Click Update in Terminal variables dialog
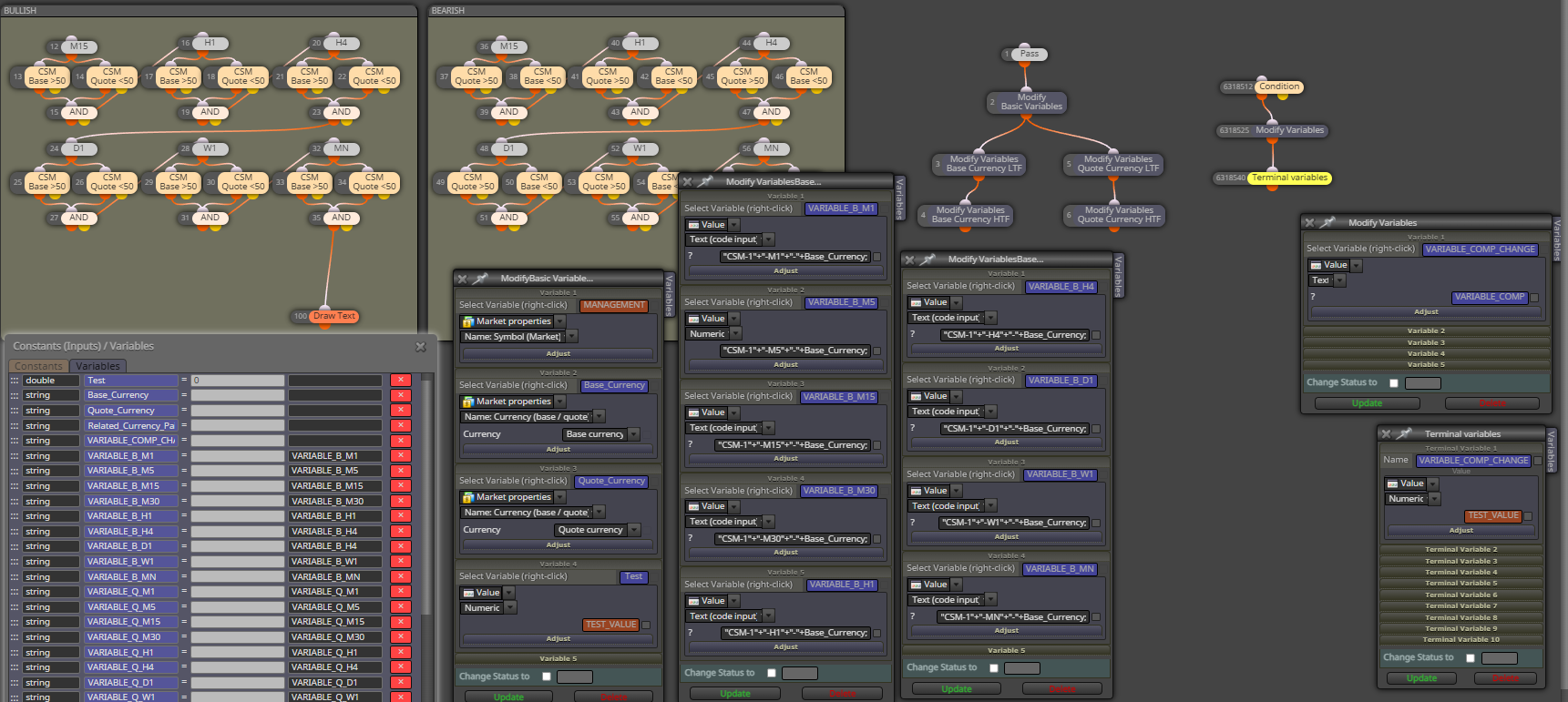 (x=1421, y=678)
